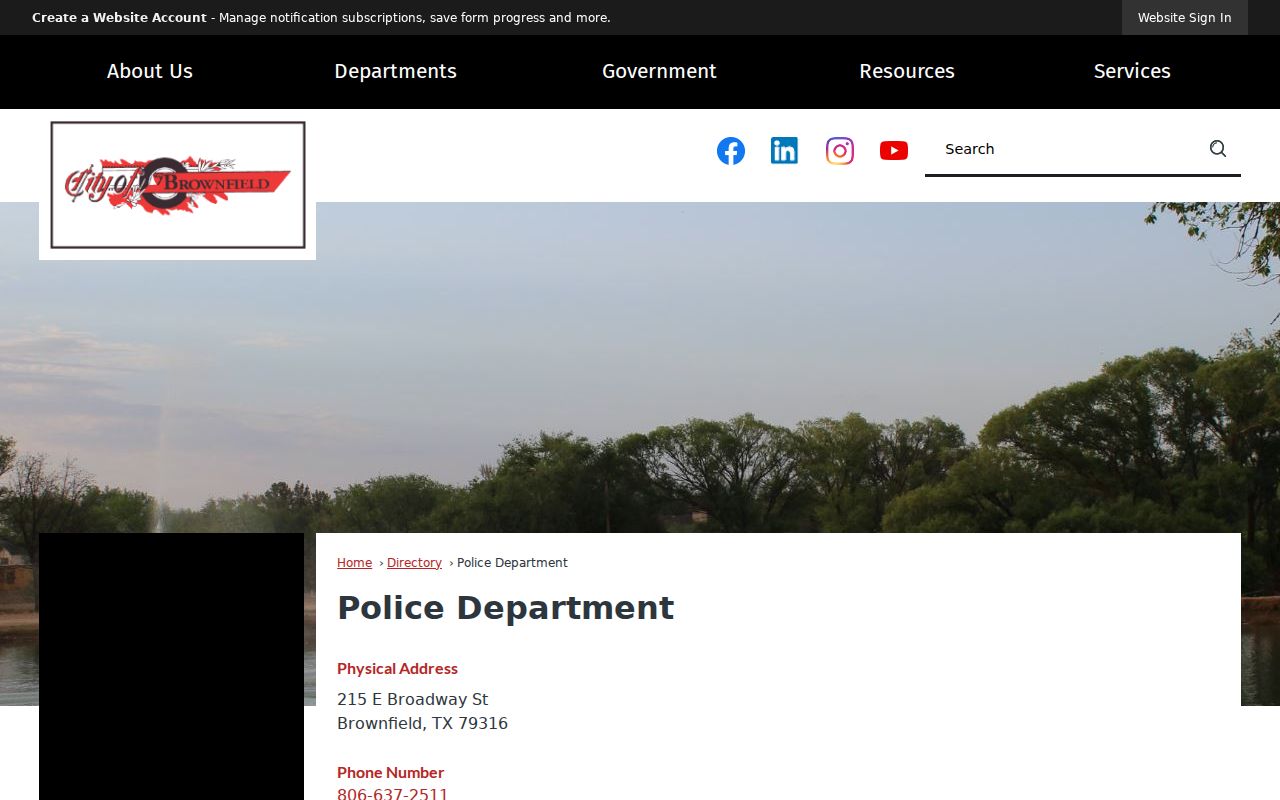Click the Phone Number label
This screenshot has height=800, width=1280.
[390, 772]
